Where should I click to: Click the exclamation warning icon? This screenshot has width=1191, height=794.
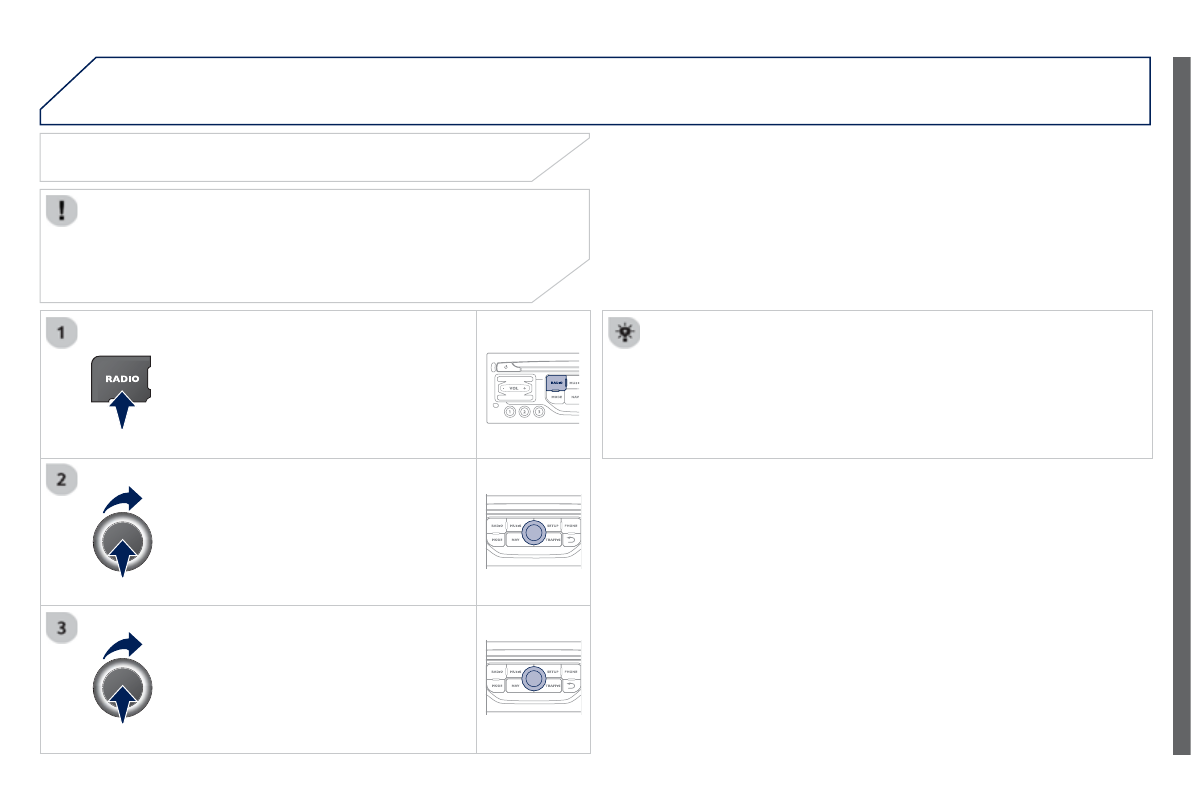[x=62, y=210]
